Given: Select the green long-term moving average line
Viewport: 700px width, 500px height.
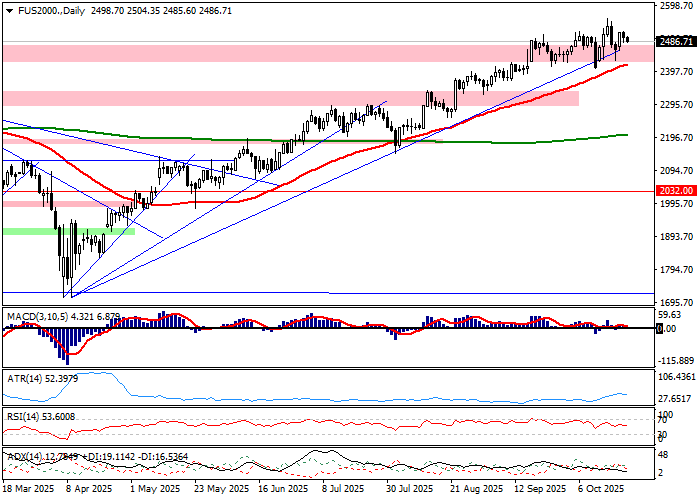Looking at the screenshot, I should (x=500, y=141).
